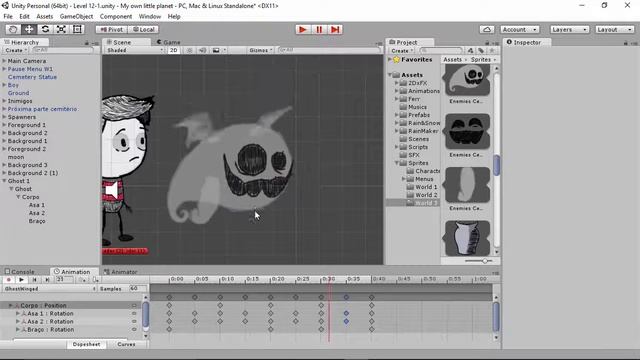The width and height of the screenshot is (640, 360).
Task: Click the Add Keyframe icon
Action: click(83, 280)
